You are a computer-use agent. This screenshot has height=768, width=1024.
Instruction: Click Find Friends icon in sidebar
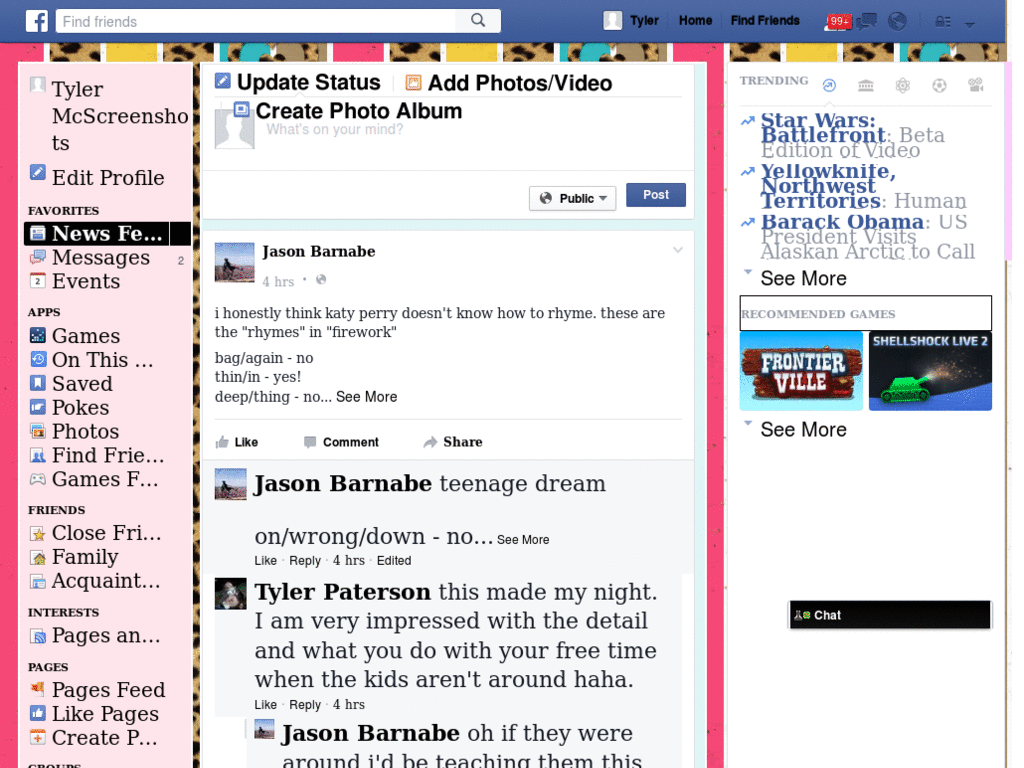pos(38,455)
